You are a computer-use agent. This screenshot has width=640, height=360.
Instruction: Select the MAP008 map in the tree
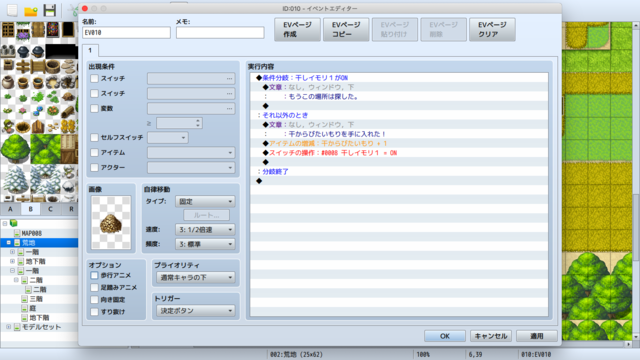coord(31,233)
